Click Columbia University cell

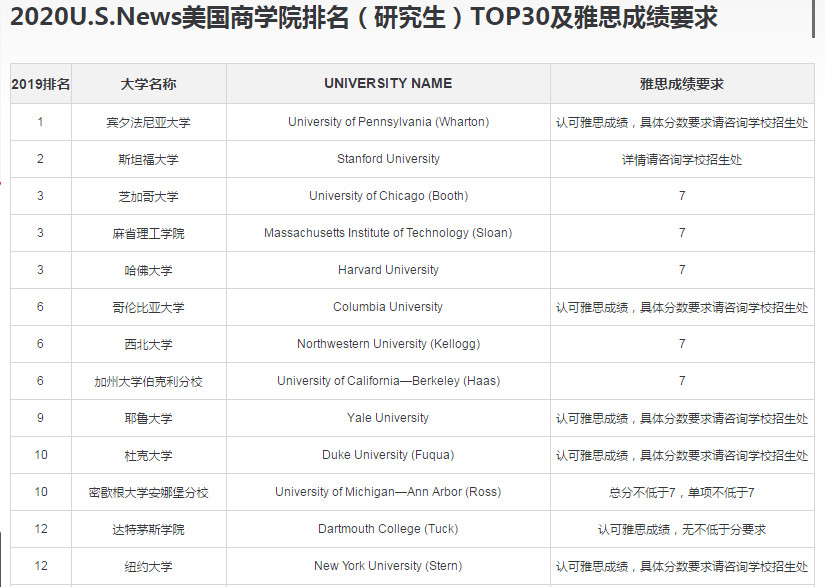(x=388, y=307)
